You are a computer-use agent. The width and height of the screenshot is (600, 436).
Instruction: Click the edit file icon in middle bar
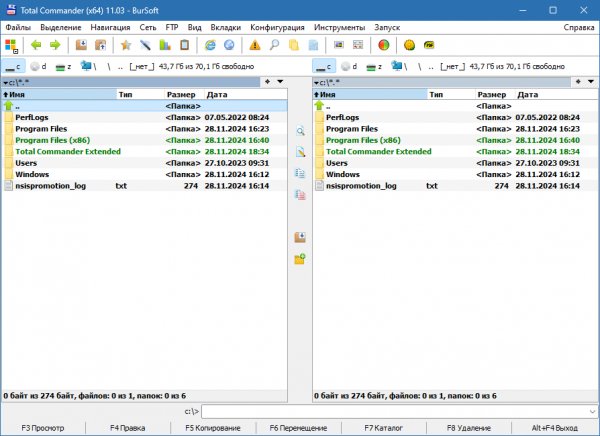[300, 152]
